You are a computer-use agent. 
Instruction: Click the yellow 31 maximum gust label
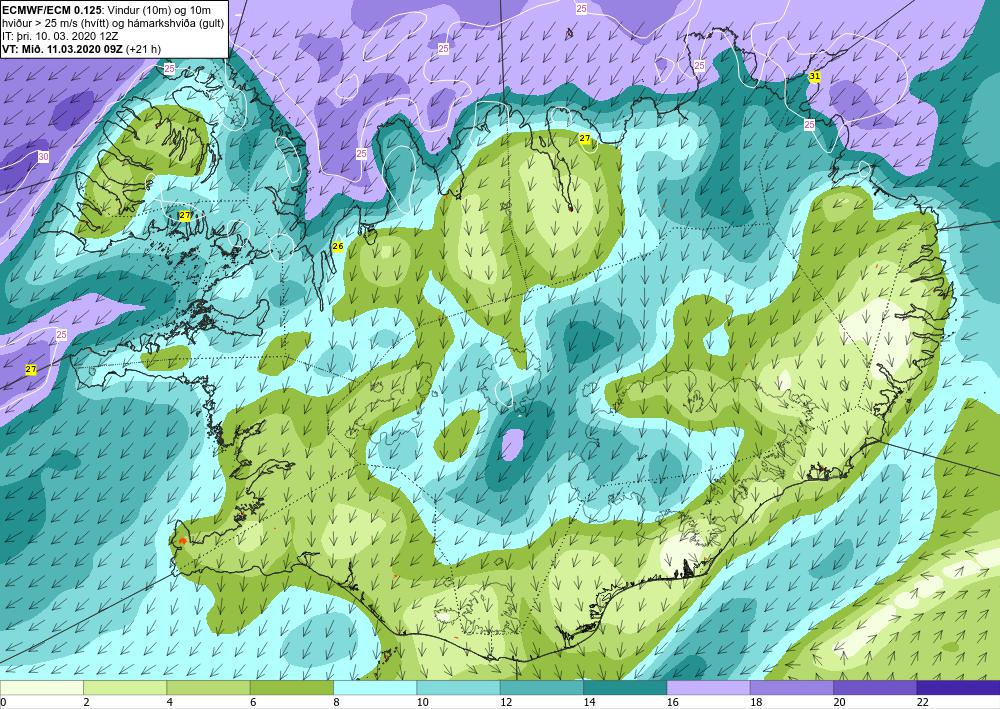(x=814, y=77)
